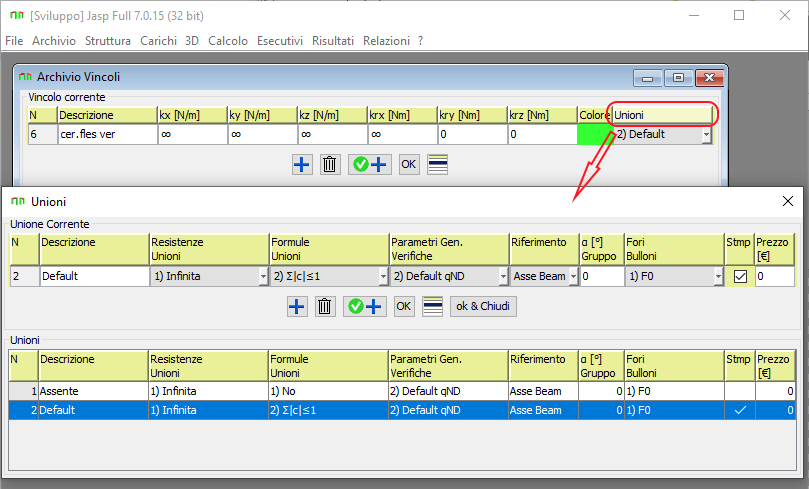Click green check plus in Unioni dialog

[x=365, y=306]
